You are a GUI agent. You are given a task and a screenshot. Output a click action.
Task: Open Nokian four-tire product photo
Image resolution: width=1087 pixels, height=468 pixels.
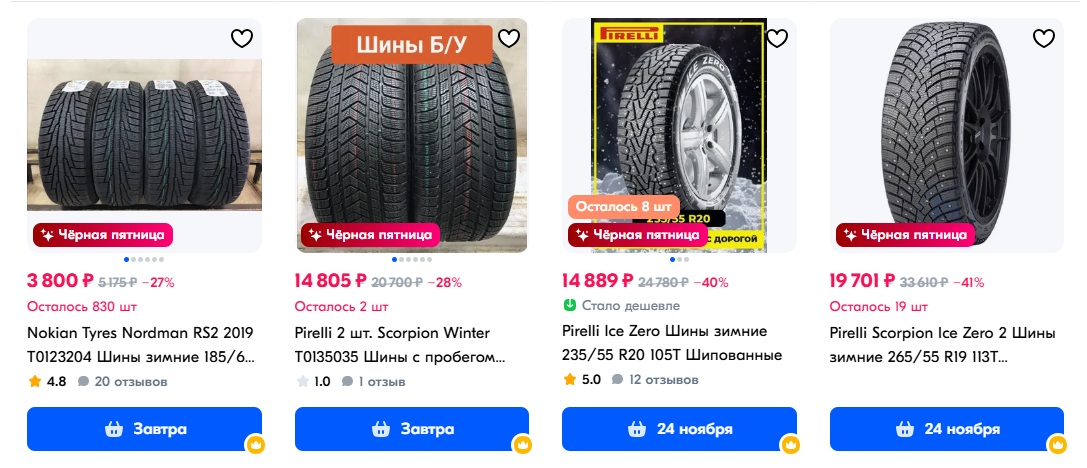tap(144, 135)
